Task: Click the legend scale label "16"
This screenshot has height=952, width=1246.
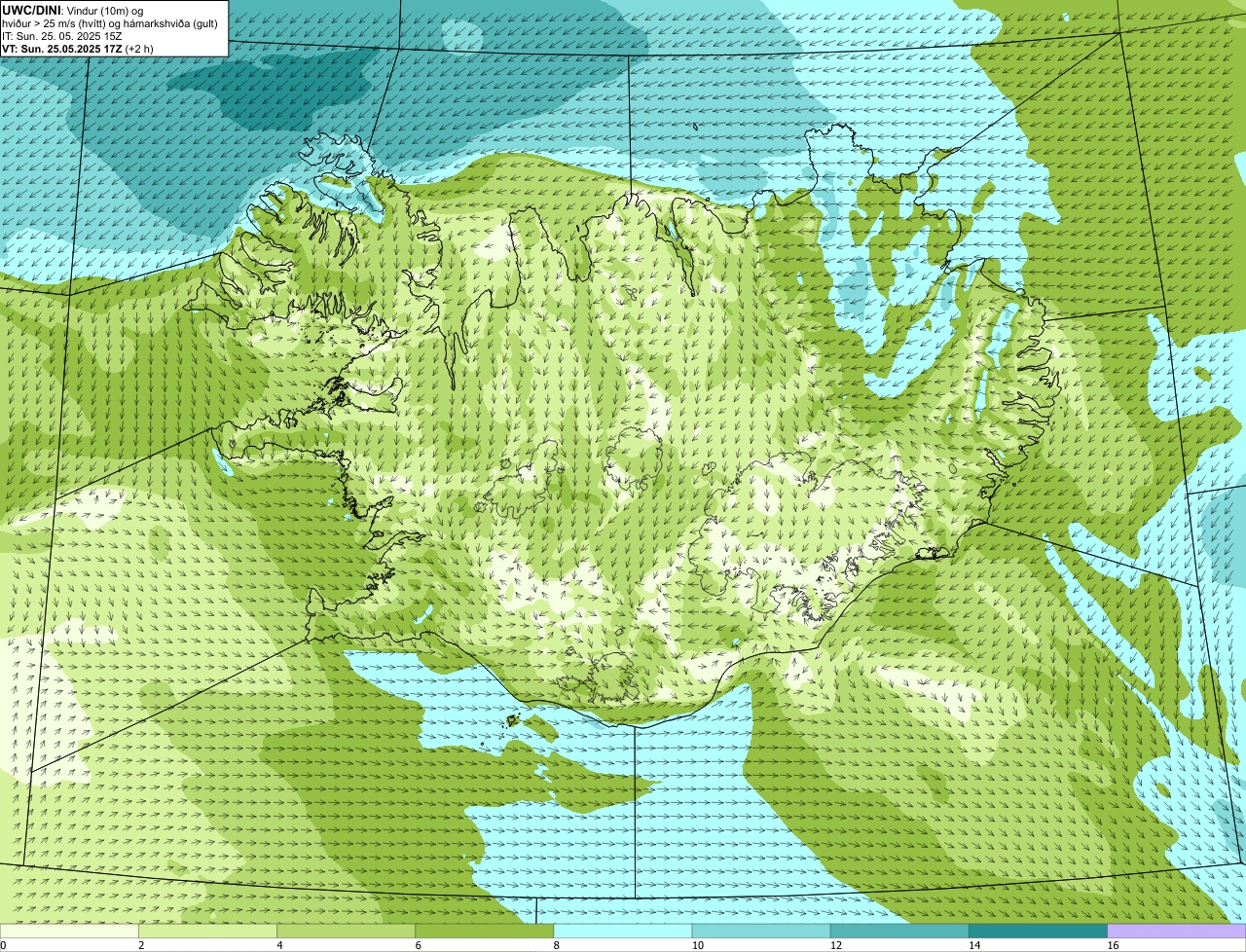Action: [1113, 945]
